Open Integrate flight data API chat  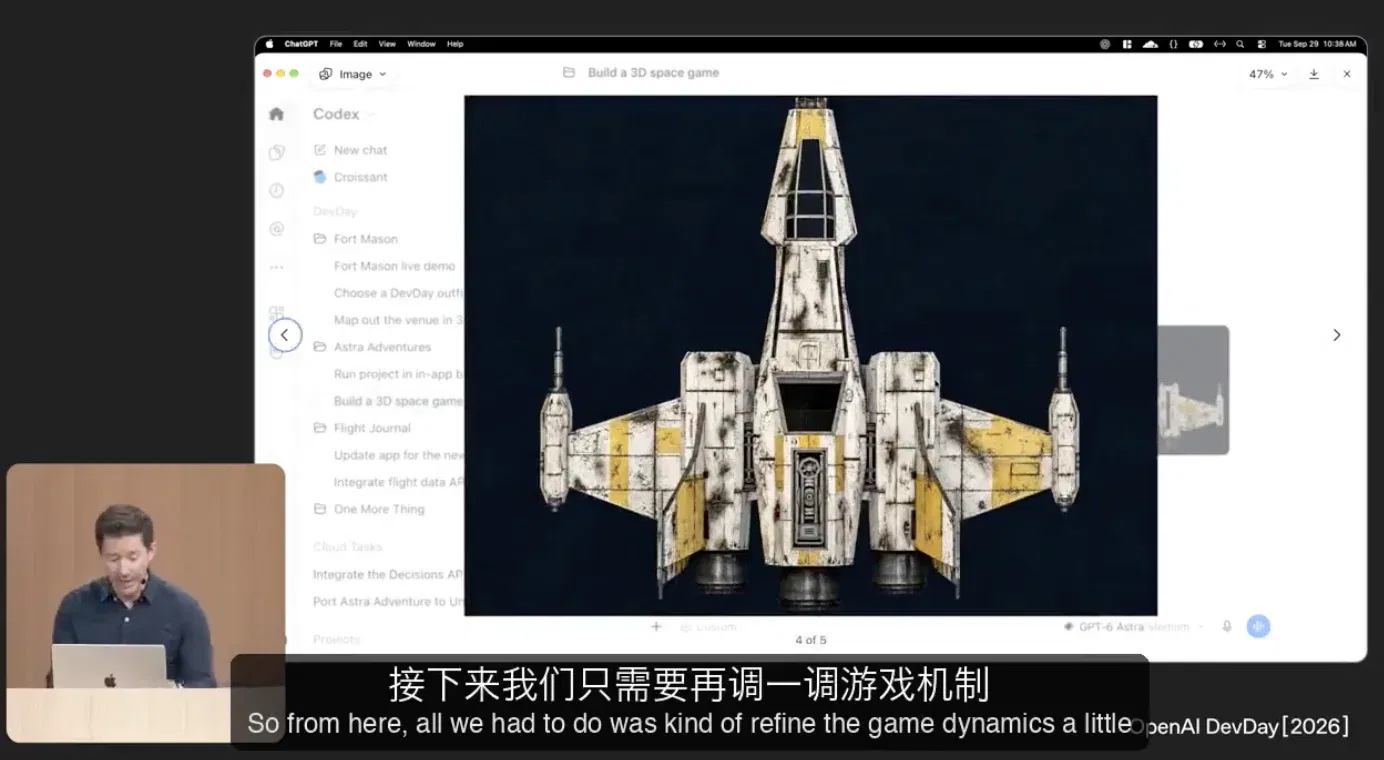tap(398, 482)
